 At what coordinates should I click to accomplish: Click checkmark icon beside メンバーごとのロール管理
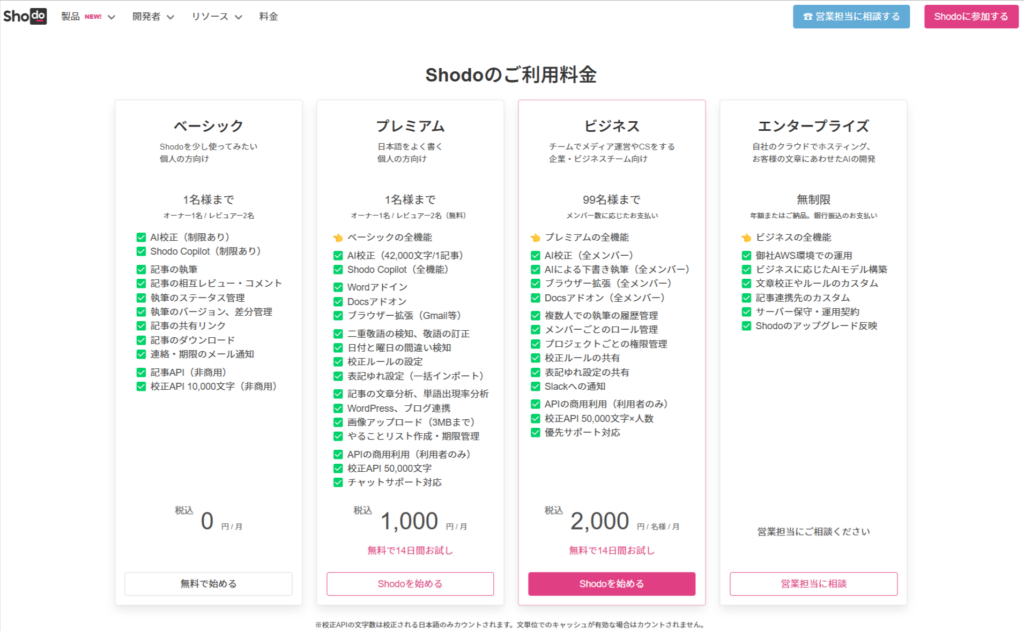(536, 330)
